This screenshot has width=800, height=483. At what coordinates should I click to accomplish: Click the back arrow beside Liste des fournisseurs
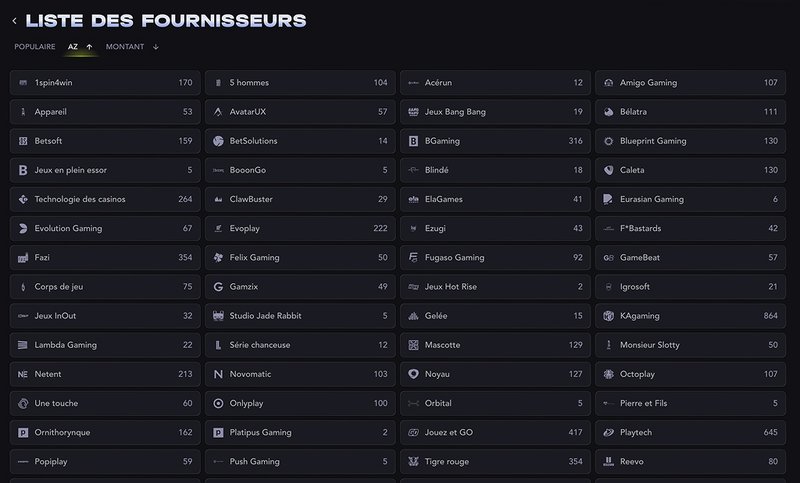(14, 21)
